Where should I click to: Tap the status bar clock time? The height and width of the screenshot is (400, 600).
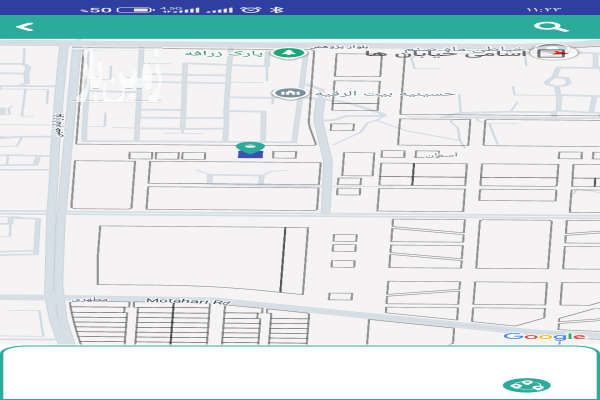[x=544, y=9]
